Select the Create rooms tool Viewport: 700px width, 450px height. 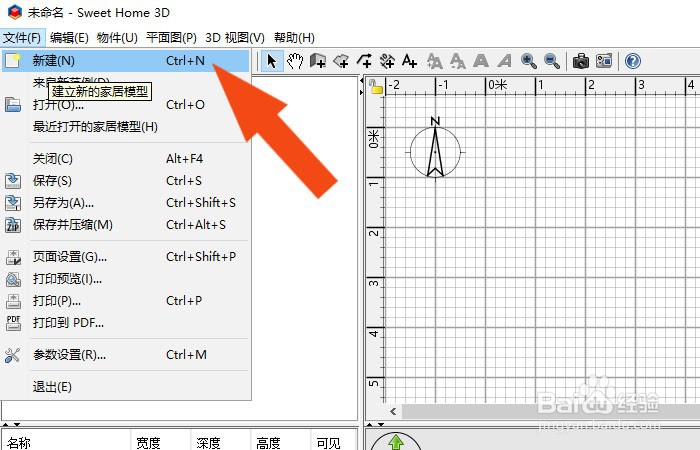click(x=341, y=61)
